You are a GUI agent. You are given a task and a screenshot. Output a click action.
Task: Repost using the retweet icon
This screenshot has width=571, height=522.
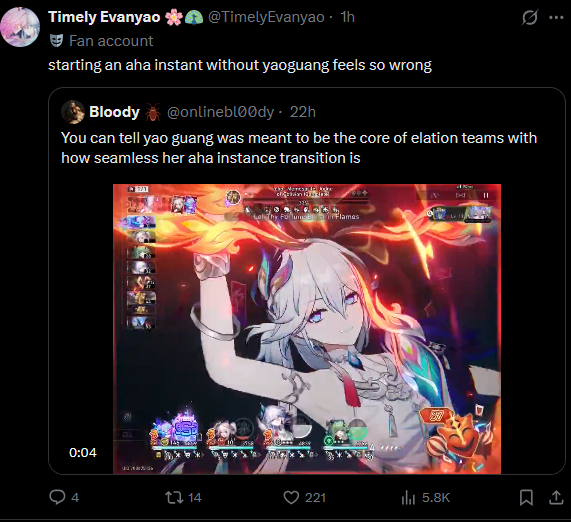pyautogui.click(x=174, y=497)
